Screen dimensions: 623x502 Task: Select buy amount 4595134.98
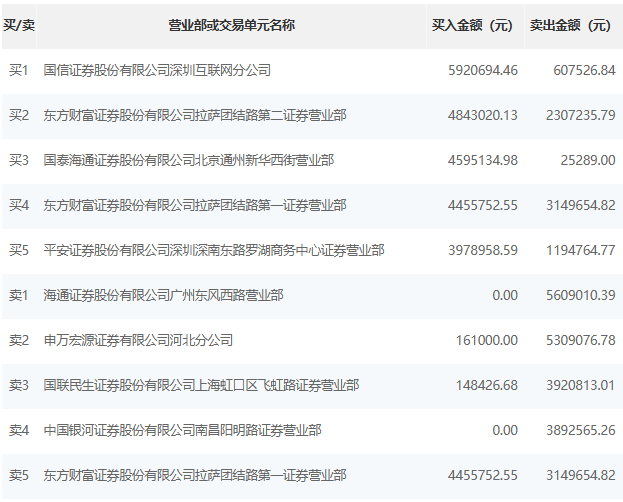pyautogui.click(x=483, y=160)
